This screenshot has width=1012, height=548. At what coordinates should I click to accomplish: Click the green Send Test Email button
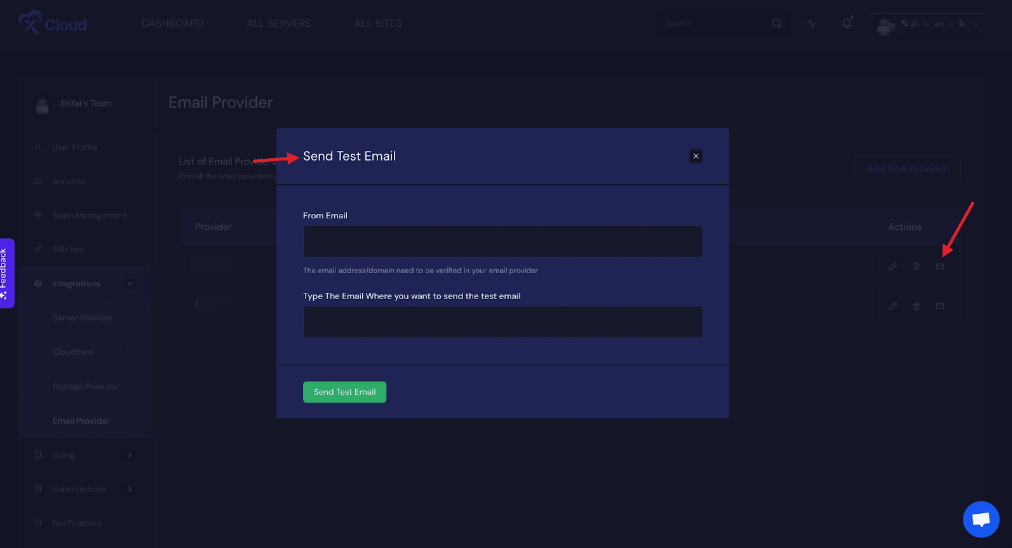[345, 392]
